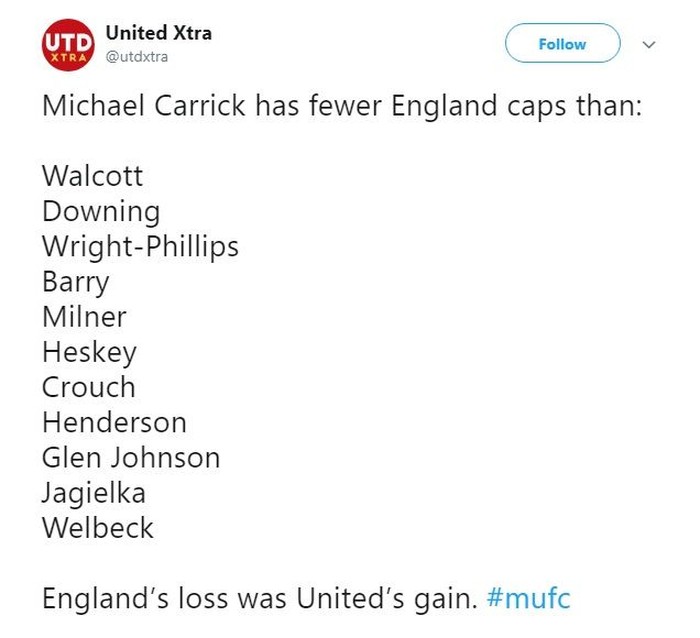Click the name Welbeck in the list
This screenshot has height=638, width=700.
click(97, 527)
